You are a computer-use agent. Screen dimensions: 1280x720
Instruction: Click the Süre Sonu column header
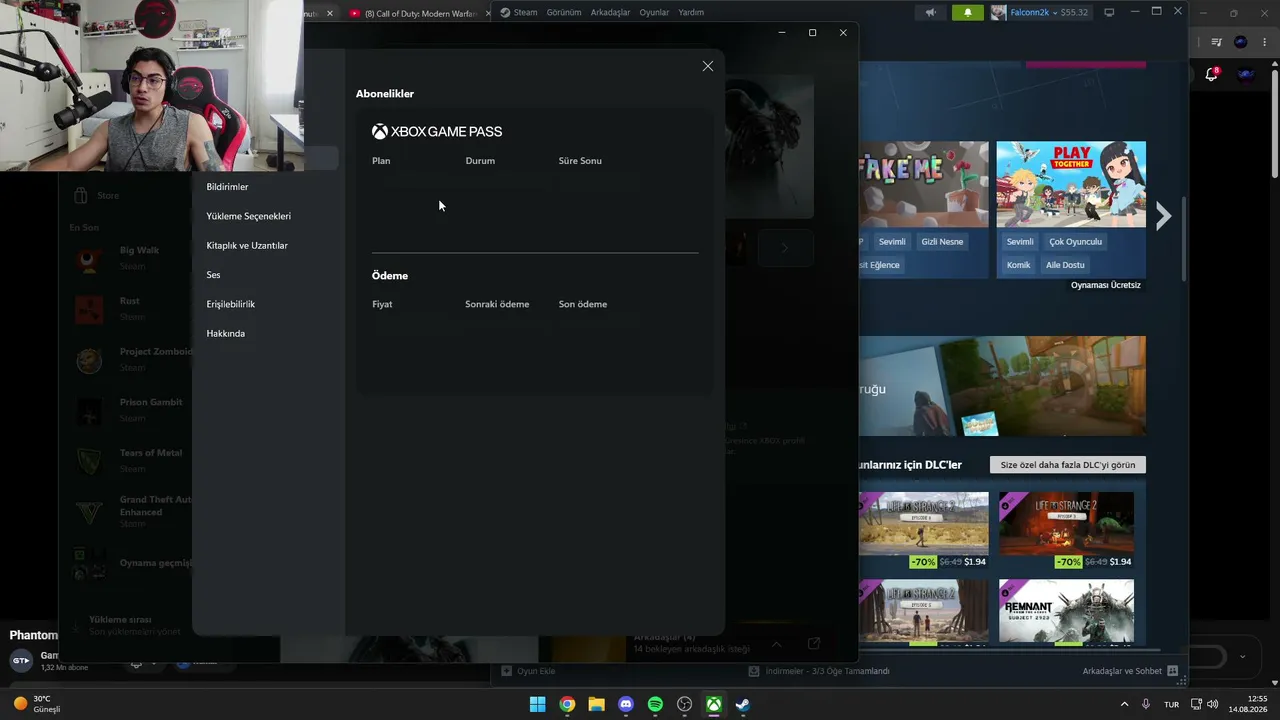[580, 161]
